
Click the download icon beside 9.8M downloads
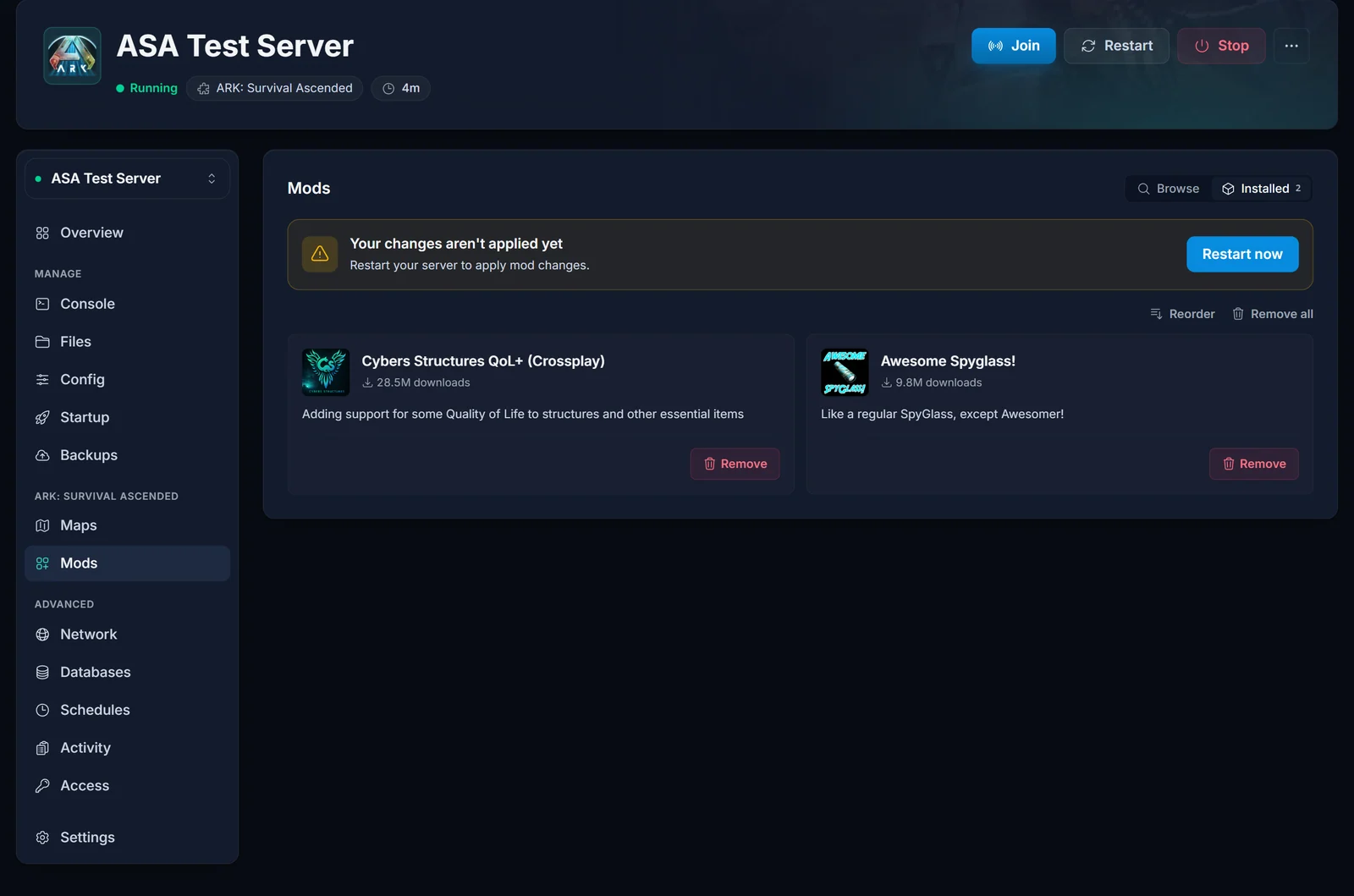[887, 382]
